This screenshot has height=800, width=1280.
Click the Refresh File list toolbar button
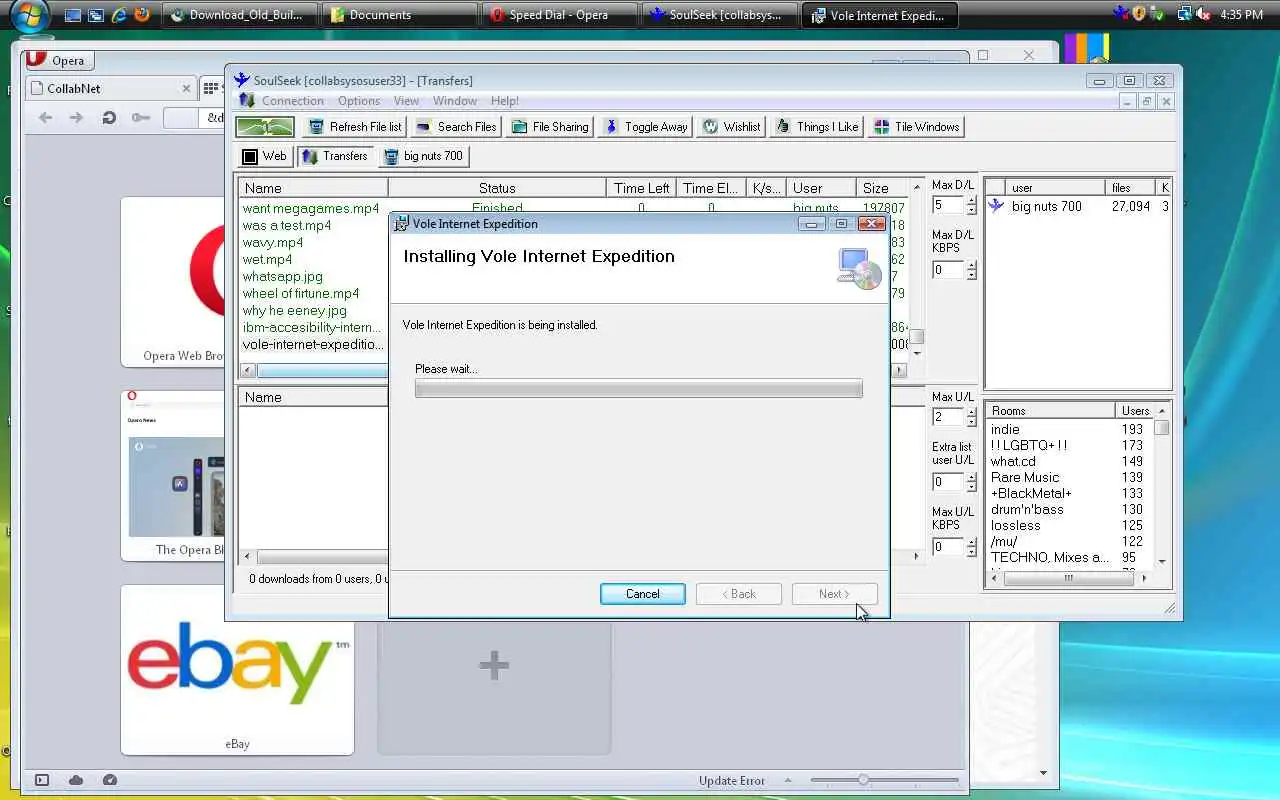click(354, 127)
